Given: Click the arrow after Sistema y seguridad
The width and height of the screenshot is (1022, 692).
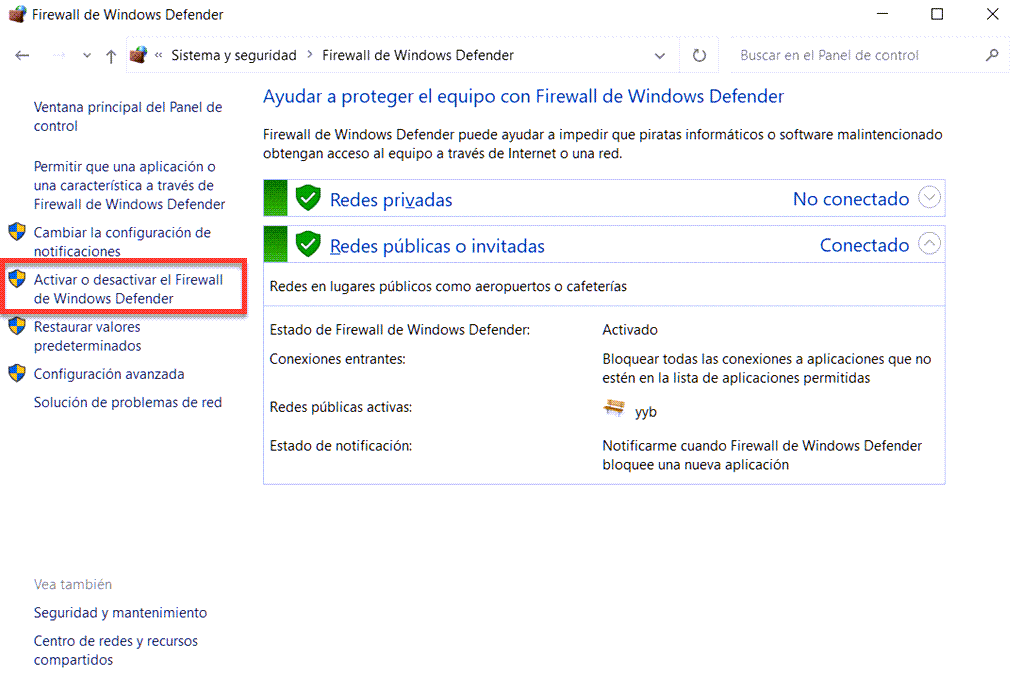Looking at the screenshot, I should (310, 55).
